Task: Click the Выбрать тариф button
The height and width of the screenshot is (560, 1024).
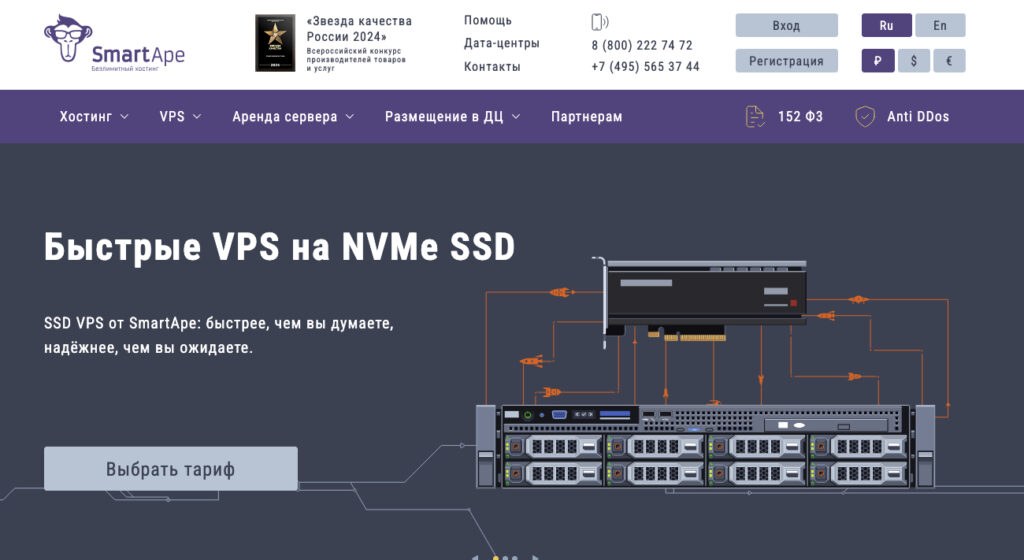Action: (170, 469)
